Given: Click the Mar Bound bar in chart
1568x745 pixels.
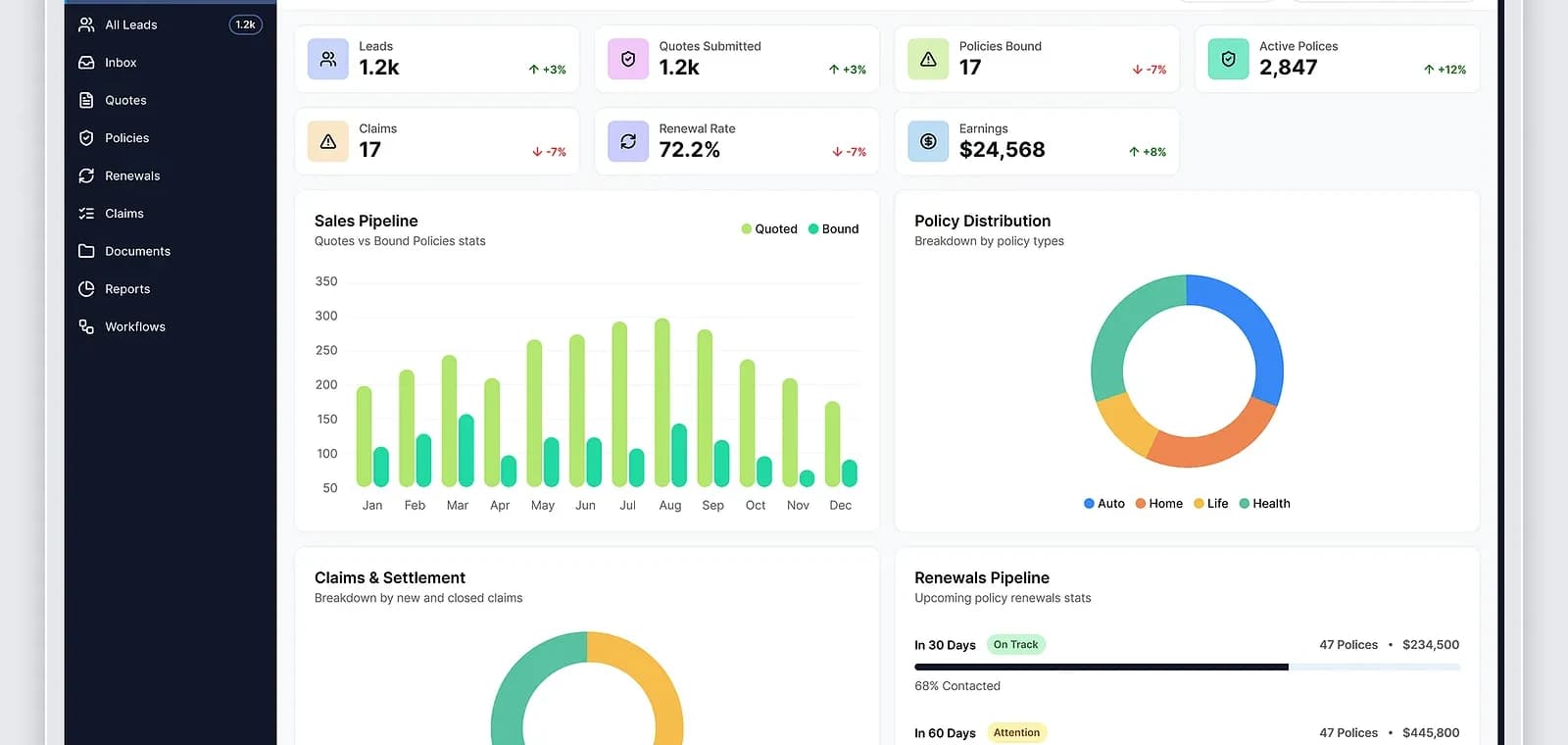Looking at the screenshot, I should point(466,451).
